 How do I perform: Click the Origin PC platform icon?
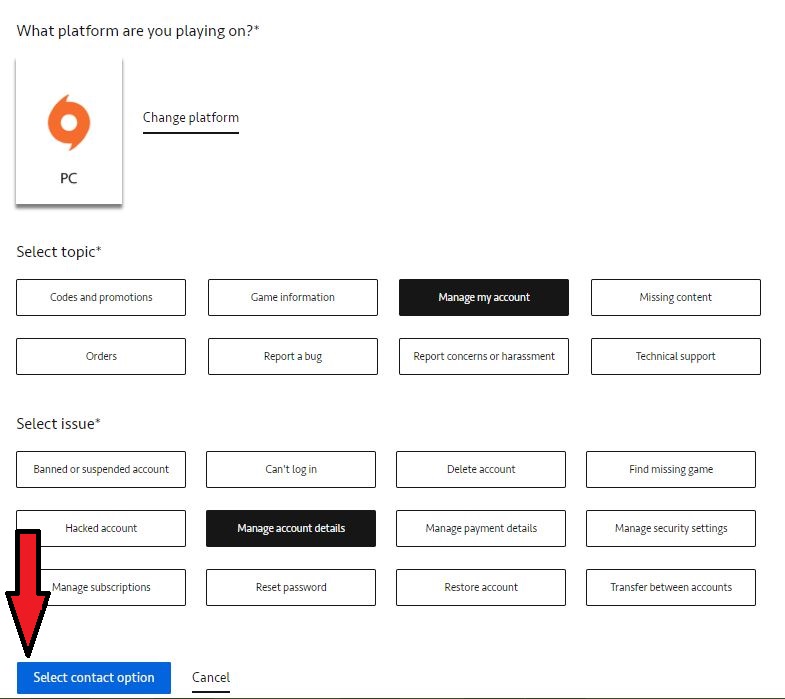[x=69, y=123]
